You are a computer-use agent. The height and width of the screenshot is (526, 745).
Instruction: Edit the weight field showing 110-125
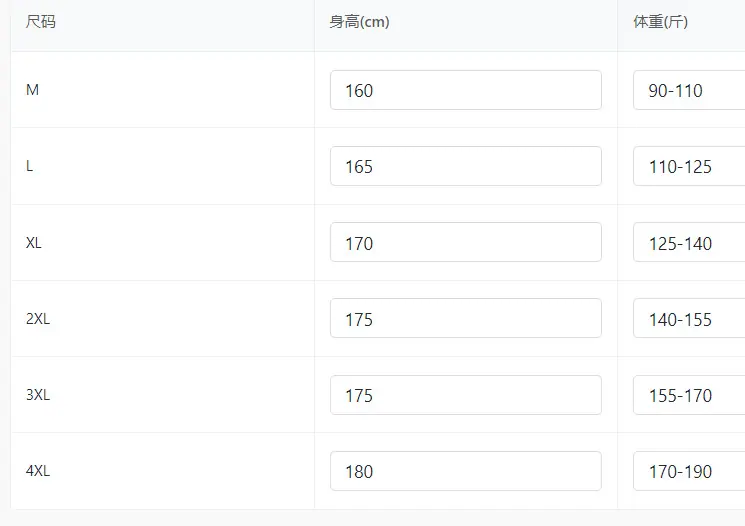coord(689,166)
